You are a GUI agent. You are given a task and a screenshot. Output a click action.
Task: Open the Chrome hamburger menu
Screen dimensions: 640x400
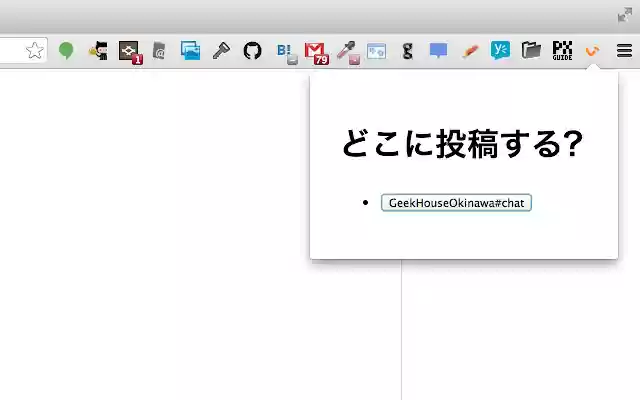click(x=624, y=51)
